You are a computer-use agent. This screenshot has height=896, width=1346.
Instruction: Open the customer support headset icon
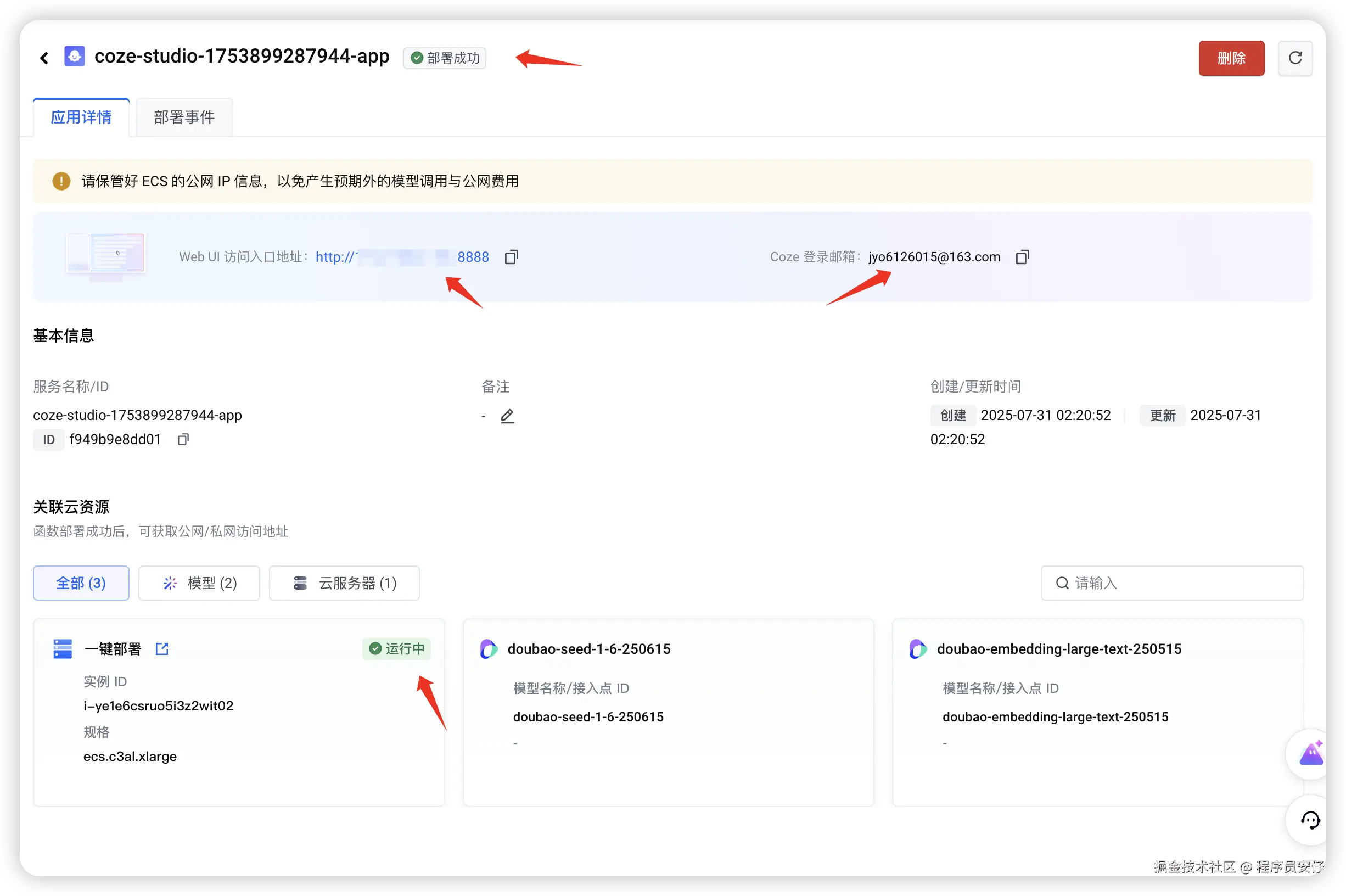(x=1310, y=820)
